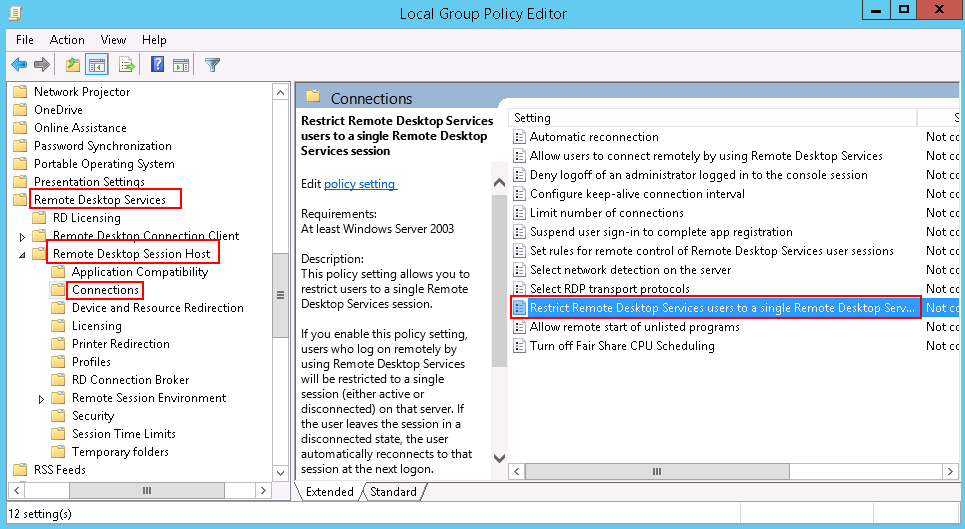Select Session Time Limits tree item
This screenshot has width=965, height=529.
click(124, 434)
